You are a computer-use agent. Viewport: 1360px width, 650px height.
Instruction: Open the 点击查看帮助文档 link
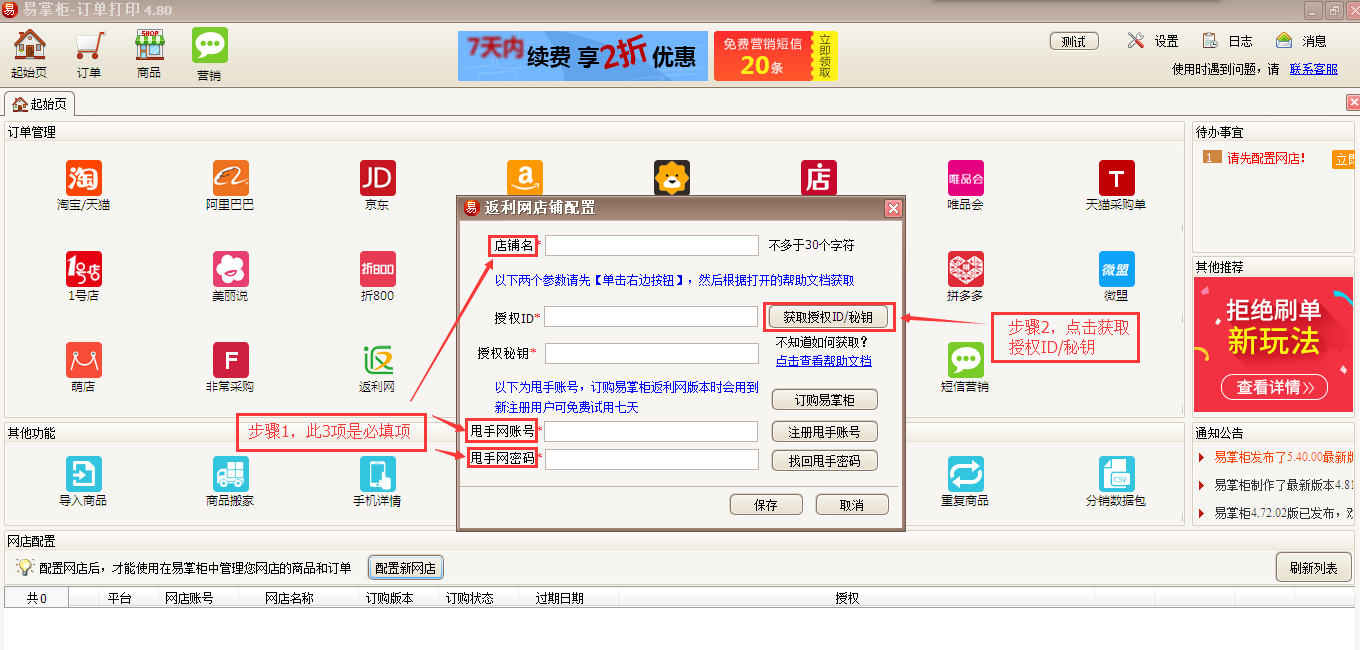coord(824,361)
